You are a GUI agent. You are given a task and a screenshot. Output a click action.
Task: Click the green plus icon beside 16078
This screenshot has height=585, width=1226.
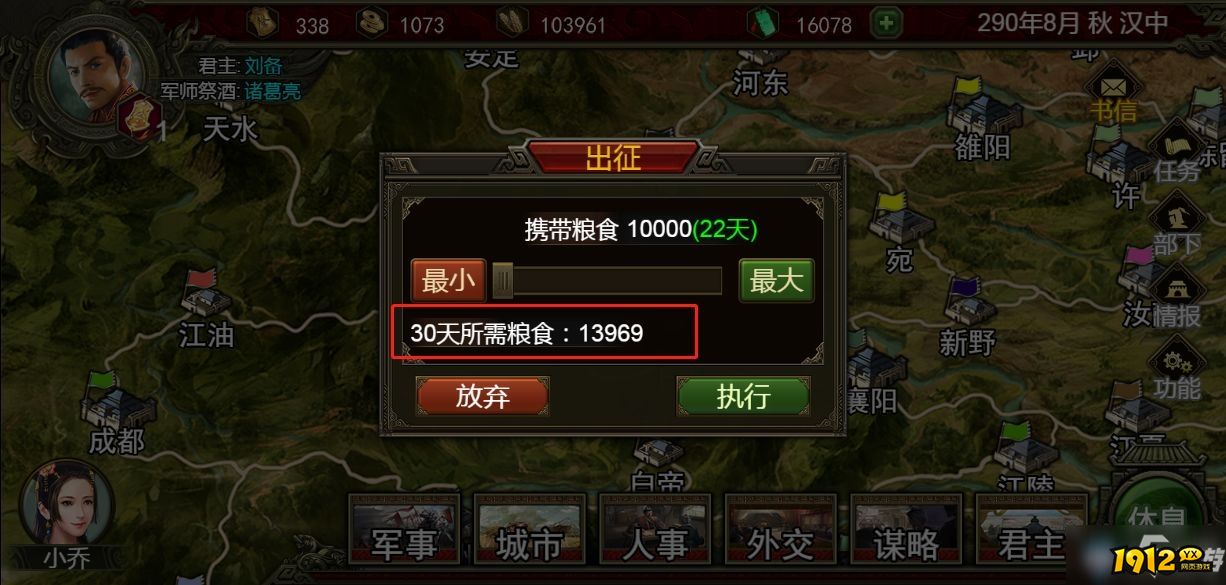click(x=886, y=22)
